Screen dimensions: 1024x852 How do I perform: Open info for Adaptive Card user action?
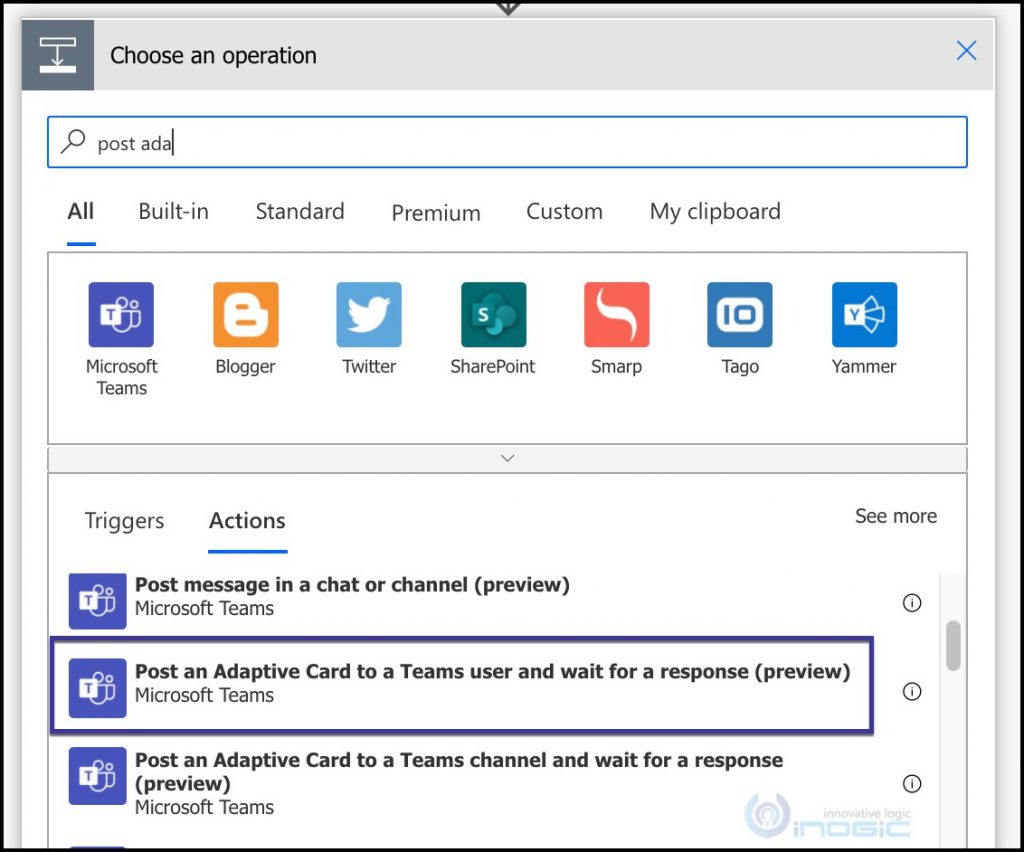pos(911,691)
